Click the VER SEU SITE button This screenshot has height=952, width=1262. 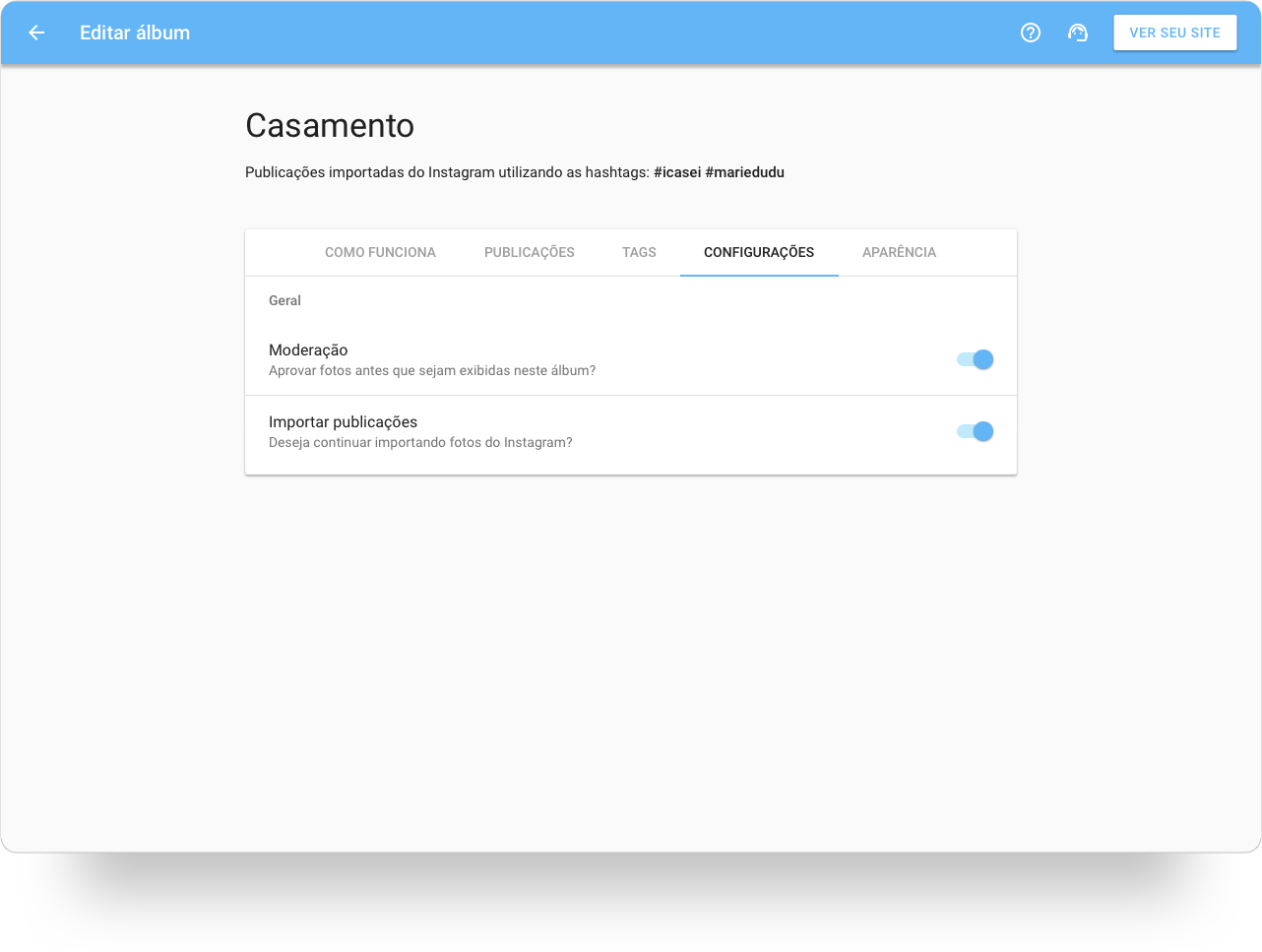(x=1174, y=32)
